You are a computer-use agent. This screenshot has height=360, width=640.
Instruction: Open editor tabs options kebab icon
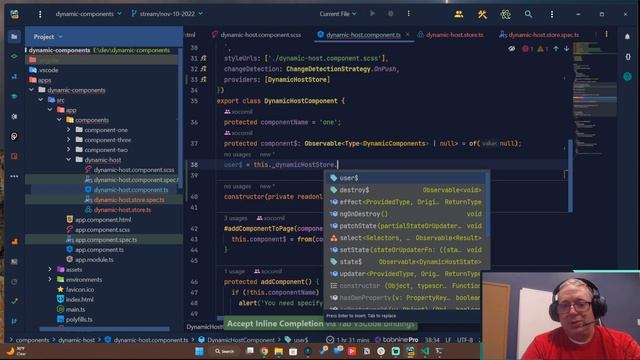(606, 35)
